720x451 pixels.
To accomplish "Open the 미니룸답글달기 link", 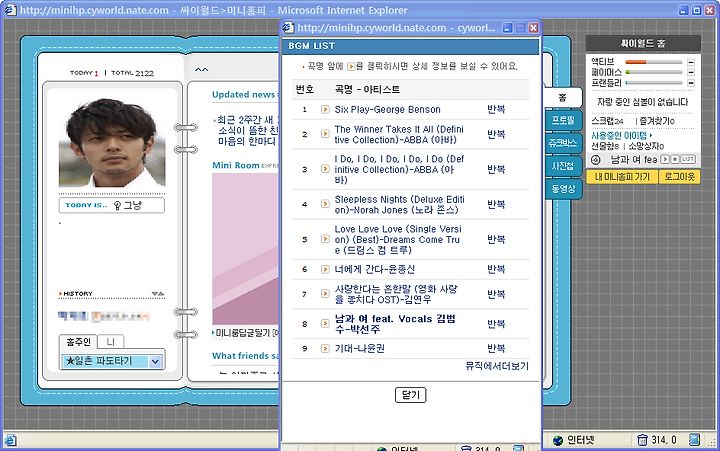I will coord(247,333).
